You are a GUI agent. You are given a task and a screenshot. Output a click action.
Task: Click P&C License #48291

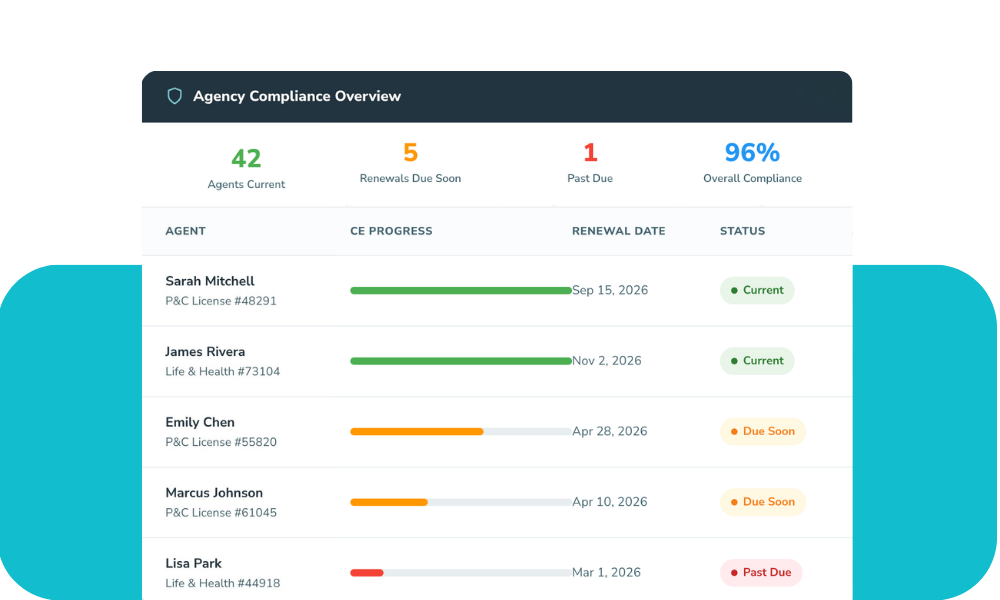pos(221,301)
